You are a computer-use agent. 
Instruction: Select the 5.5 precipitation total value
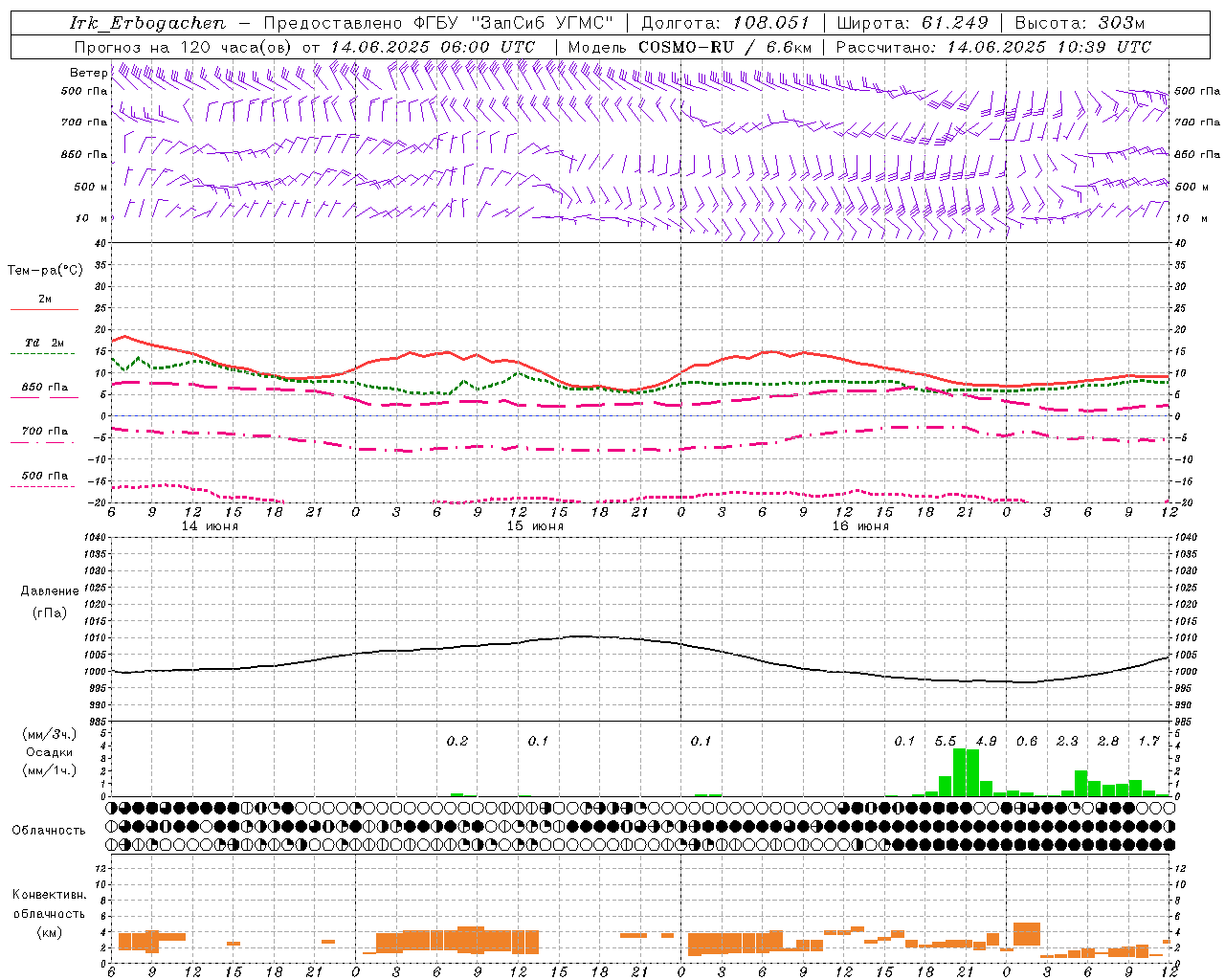(x=946, y=742)
